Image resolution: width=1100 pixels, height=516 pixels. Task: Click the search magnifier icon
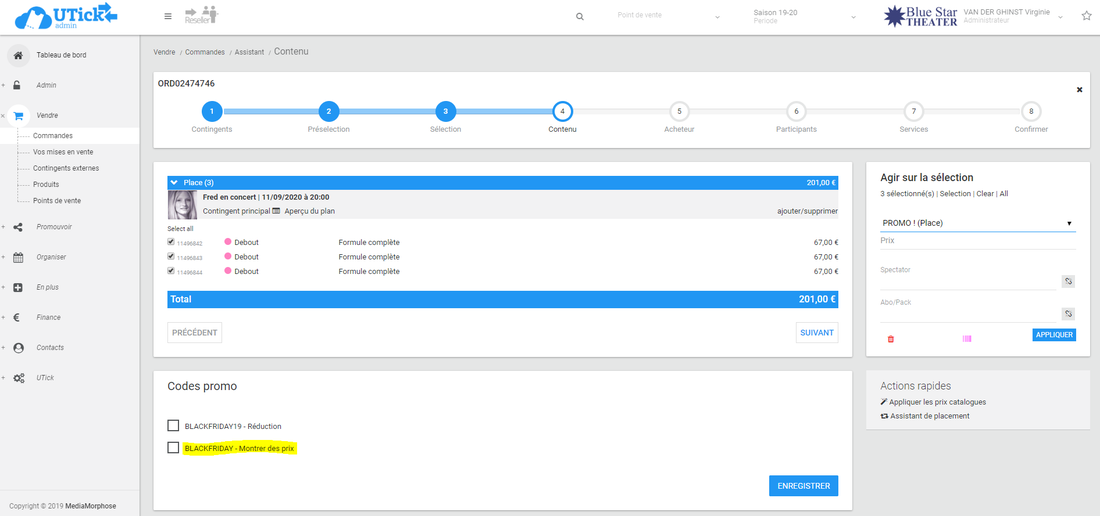(x=580, y=17)
